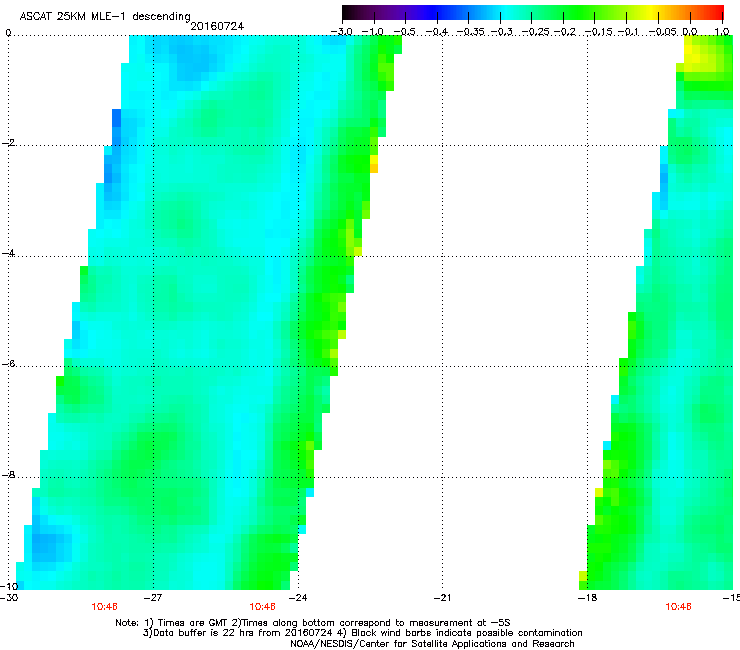The width and height of the screenshot is (740, 650).
Task: Click the 0.0 colorbar label
Action: [x=690, y=32]
